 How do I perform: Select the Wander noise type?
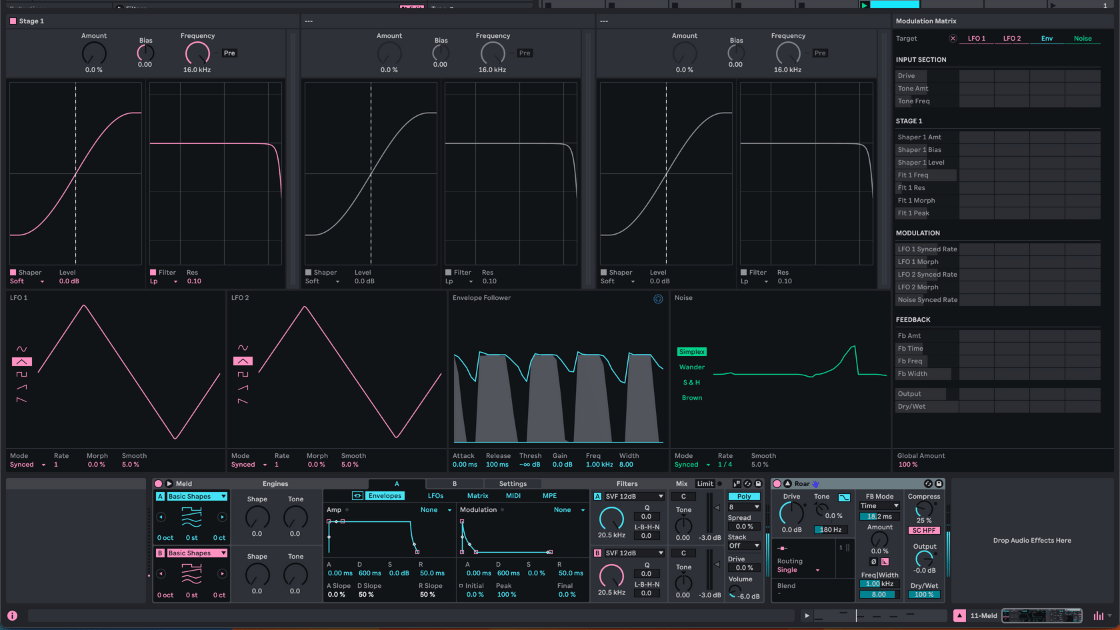[692, 367]
